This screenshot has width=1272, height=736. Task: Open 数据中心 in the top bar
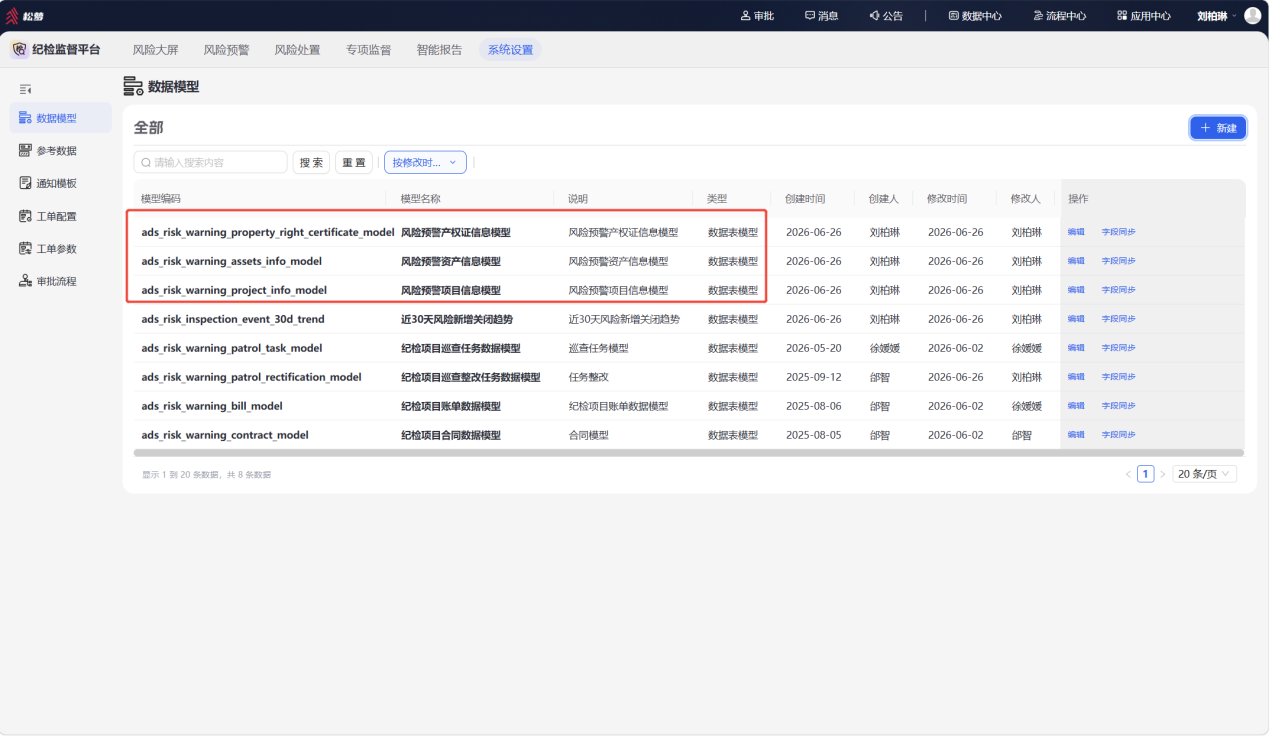point(975,16)
